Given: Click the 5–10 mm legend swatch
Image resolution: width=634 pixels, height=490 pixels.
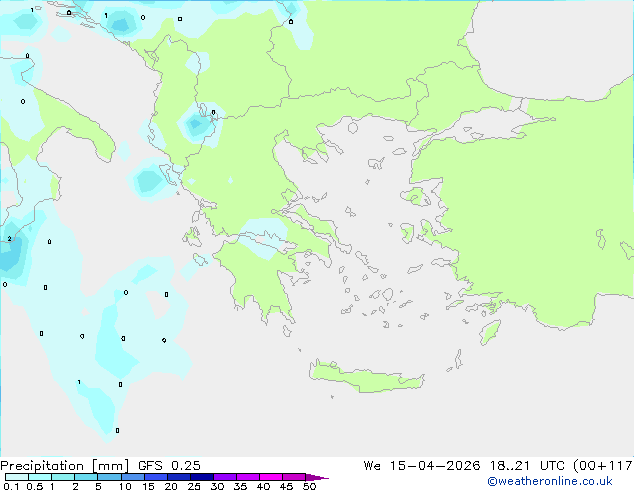Looking at the screenshot, I should tap(109, 477).
